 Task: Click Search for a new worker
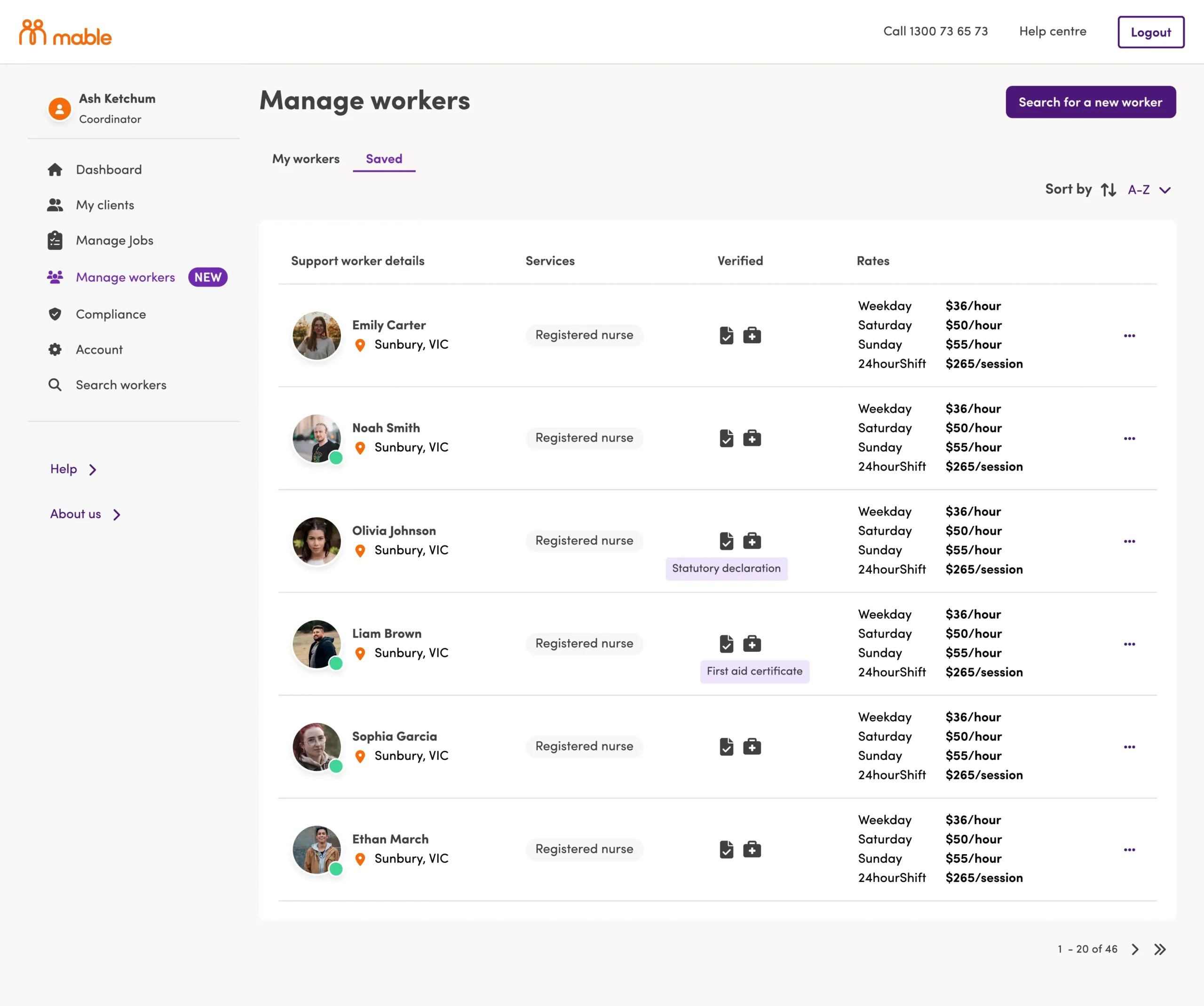[x=1091, y=102]
